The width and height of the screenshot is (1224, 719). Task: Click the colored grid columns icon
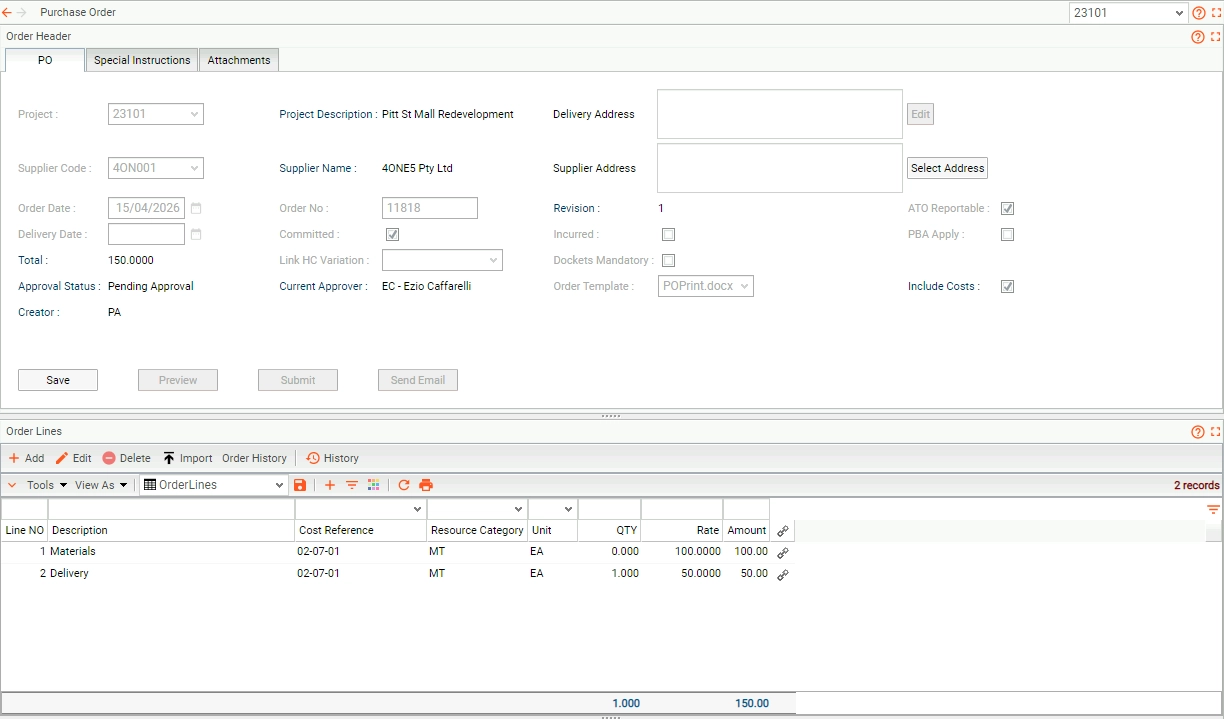pos(374,485)
